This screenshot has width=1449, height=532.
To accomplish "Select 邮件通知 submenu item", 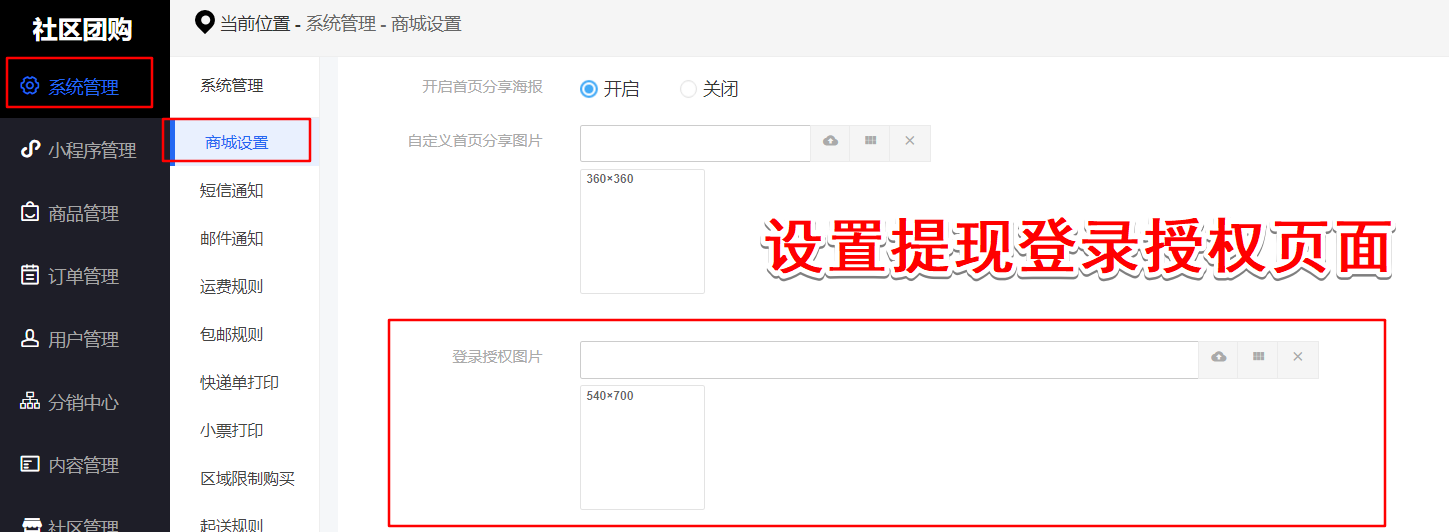I will [x=232, y=238].
